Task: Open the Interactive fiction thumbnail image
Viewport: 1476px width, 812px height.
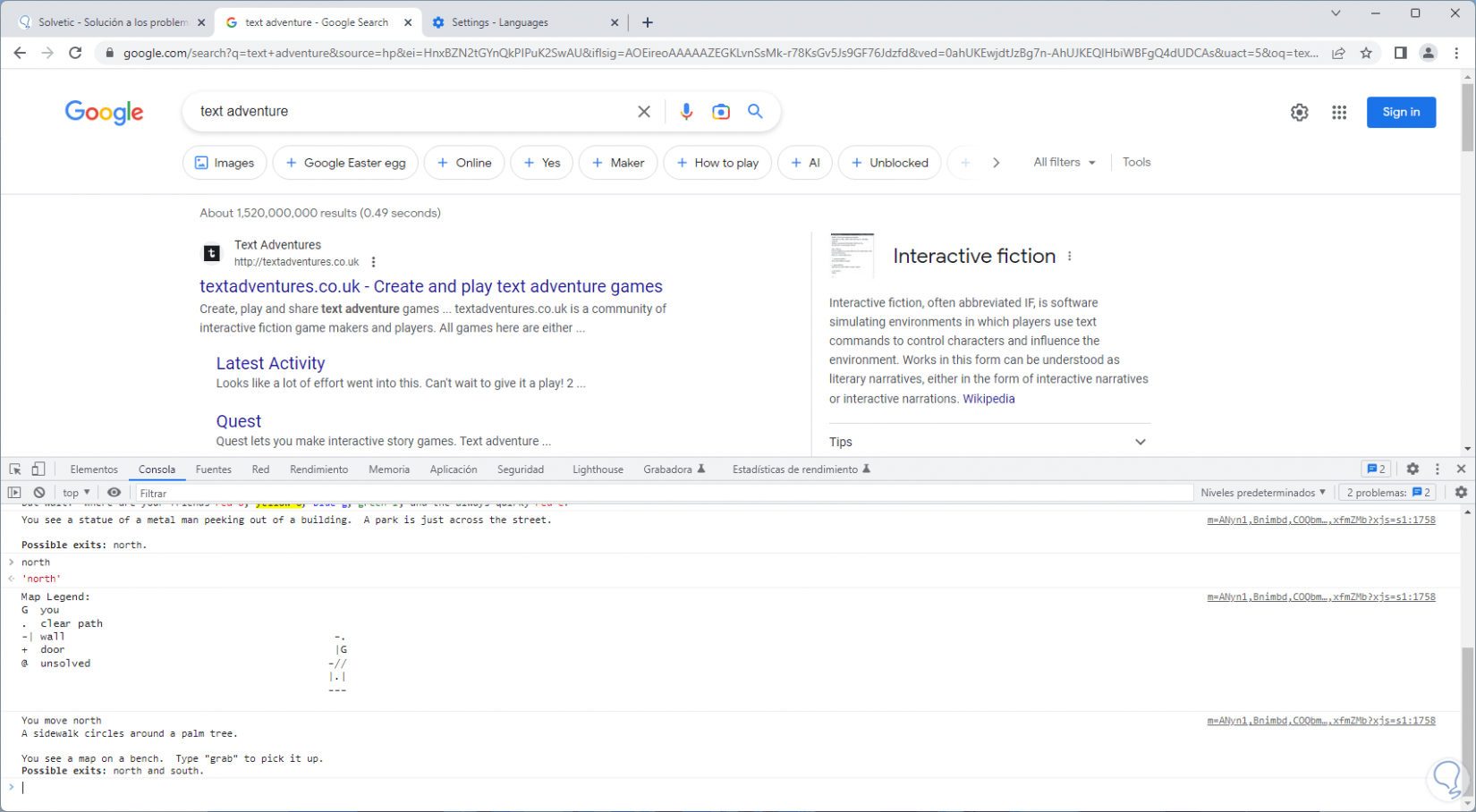Action: pos(852,256)
